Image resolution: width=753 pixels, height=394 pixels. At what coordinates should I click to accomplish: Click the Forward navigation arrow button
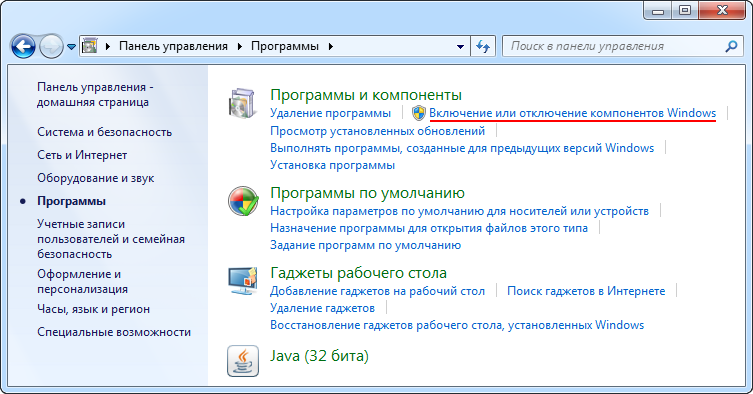tap(51, 47)
